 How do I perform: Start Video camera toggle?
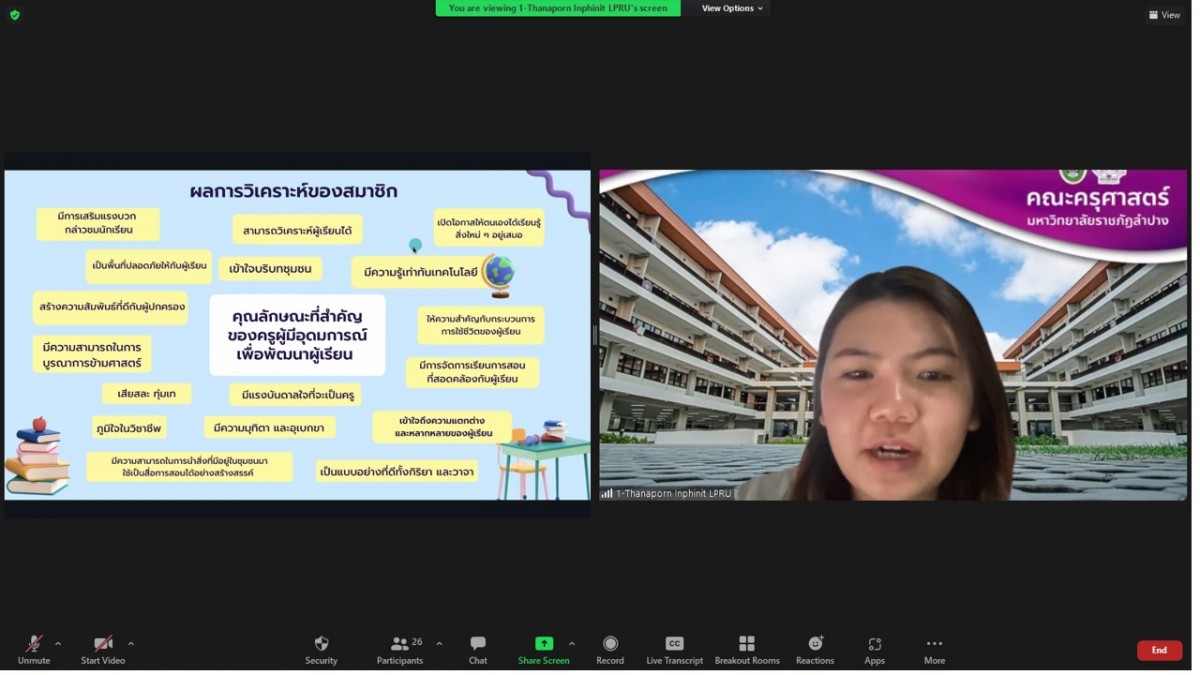pyautogui.click(x=102, y=644)
